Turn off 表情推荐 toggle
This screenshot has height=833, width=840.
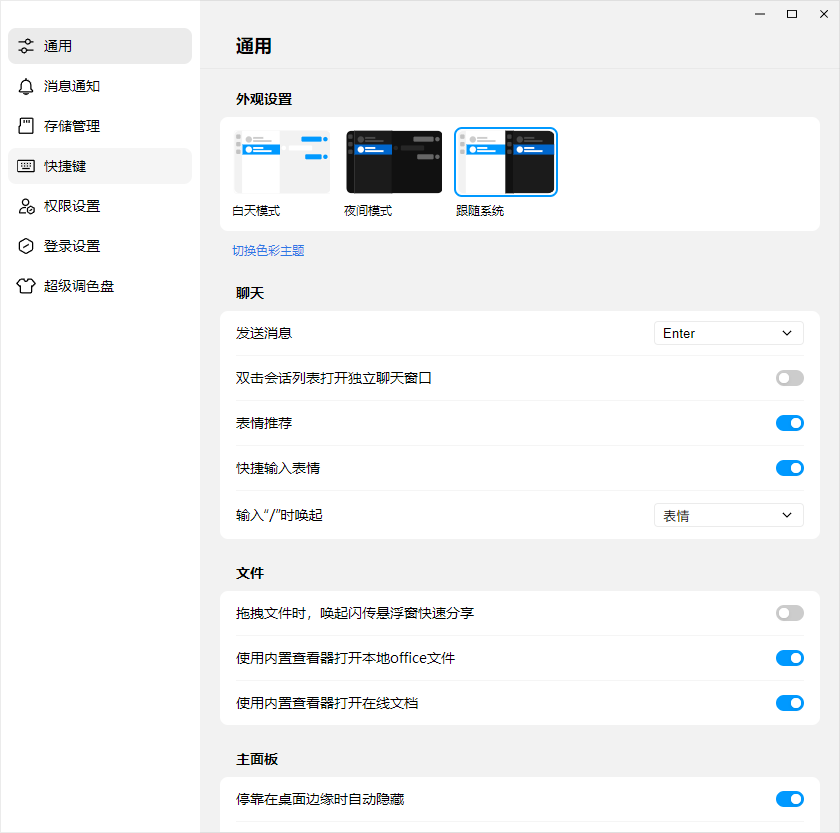[x=790, y=423]
